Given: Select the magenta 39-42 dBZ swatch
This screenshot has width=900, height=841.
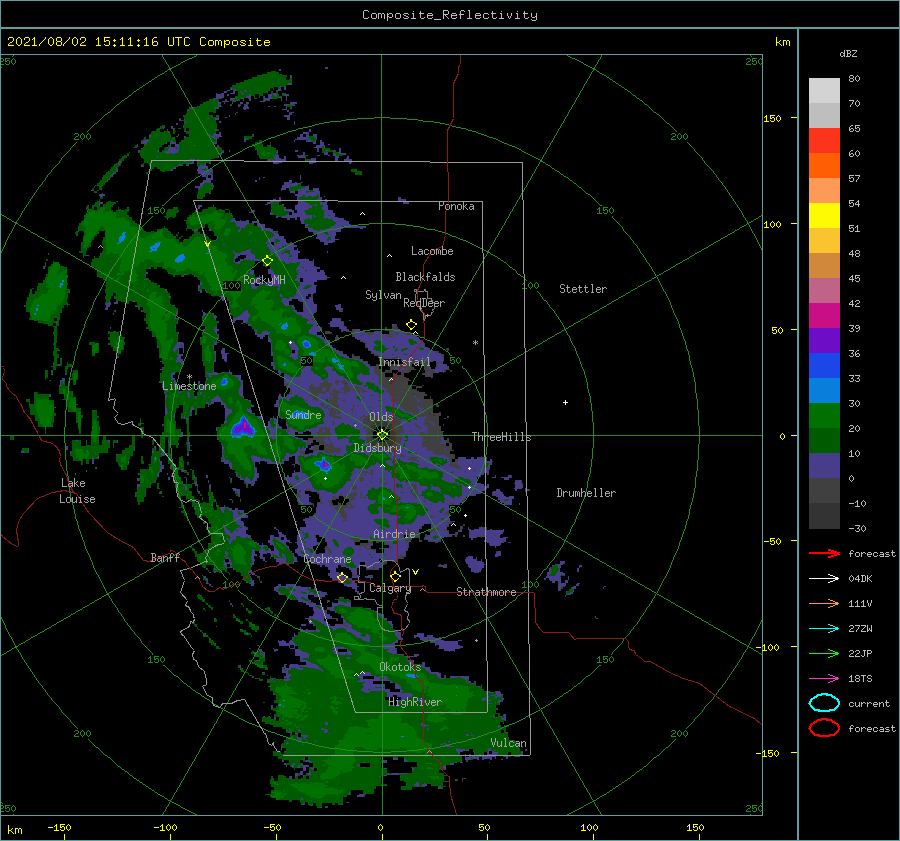Looking at the screenshot, I should click(824, 316).
